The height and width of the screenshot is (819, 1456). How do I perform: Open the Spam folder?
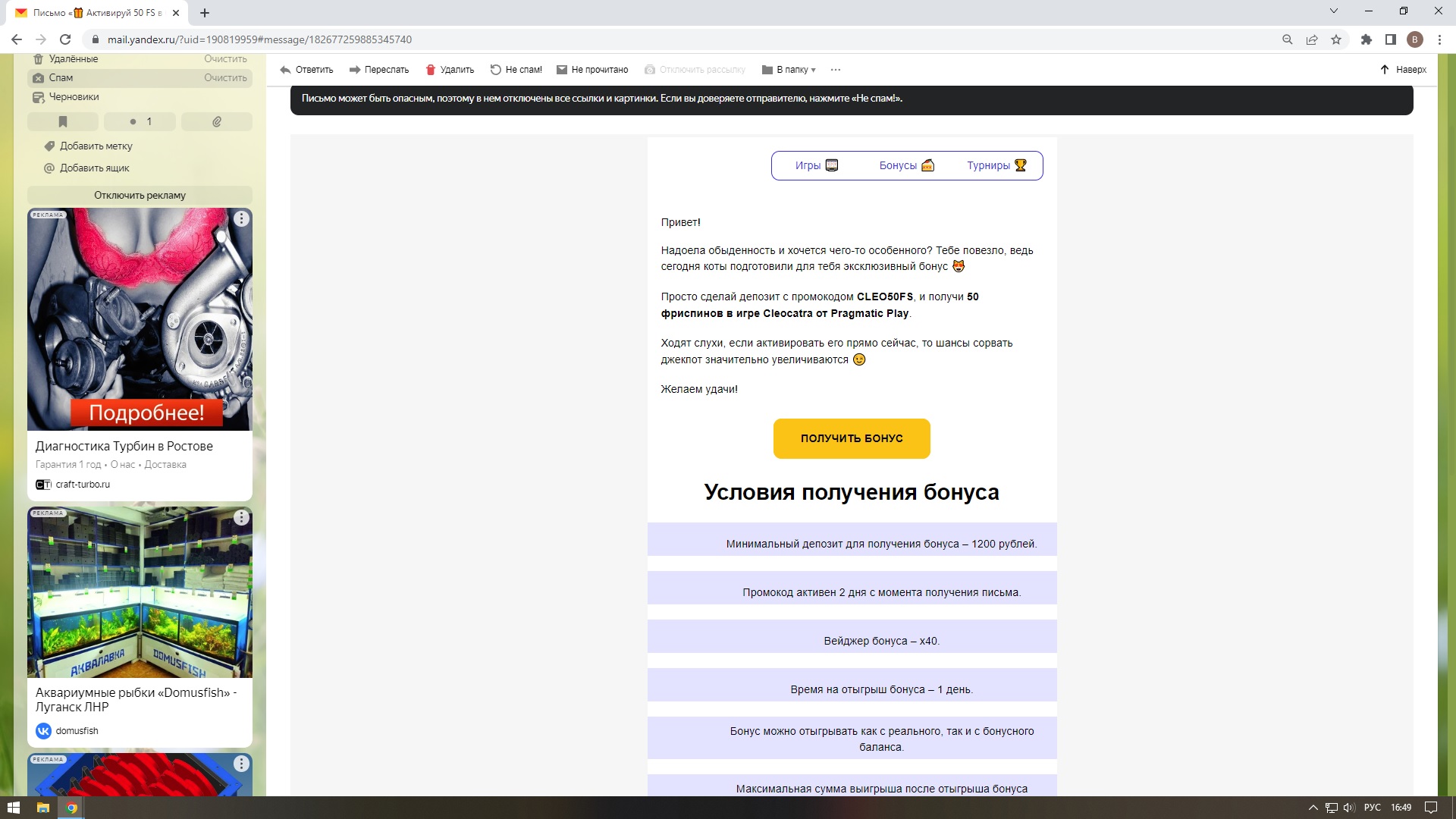[61, 78]
